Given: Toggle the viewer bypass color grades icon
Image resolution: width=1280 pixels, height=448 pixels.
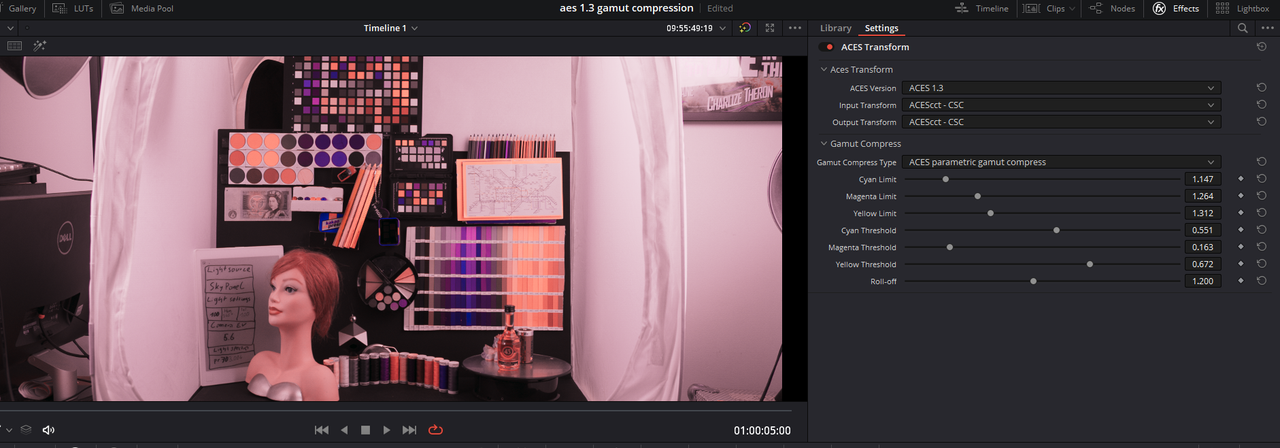Looking at the screenshot, I should click(745, 28).
